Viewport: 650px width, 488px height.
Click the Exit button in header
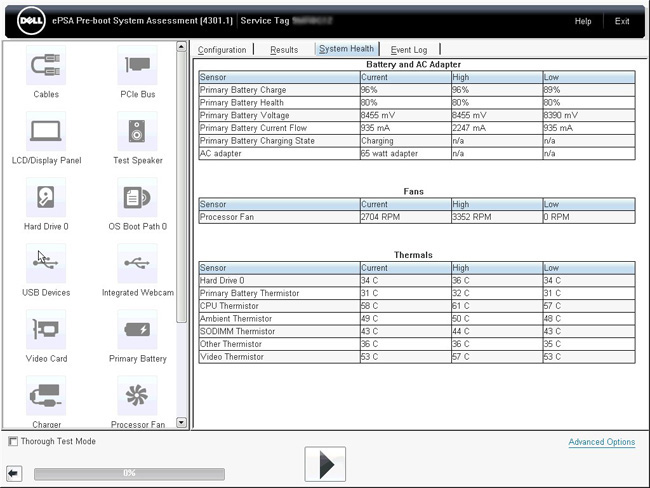622,21
